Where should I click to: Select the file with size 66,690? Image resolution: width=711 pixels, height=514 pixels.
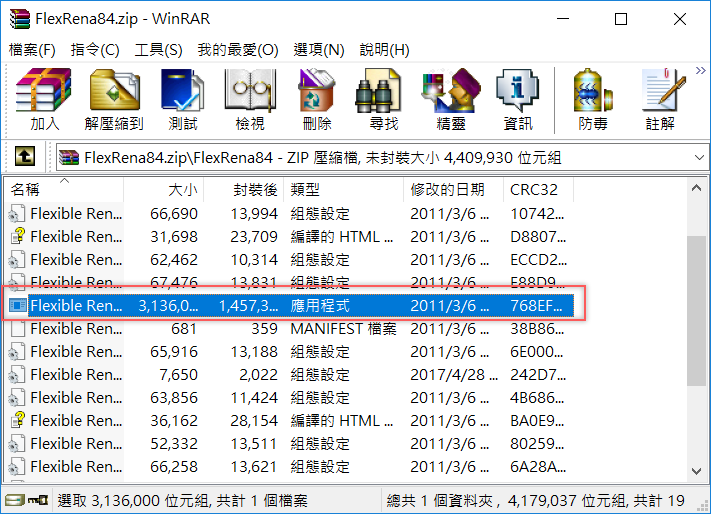290,213
